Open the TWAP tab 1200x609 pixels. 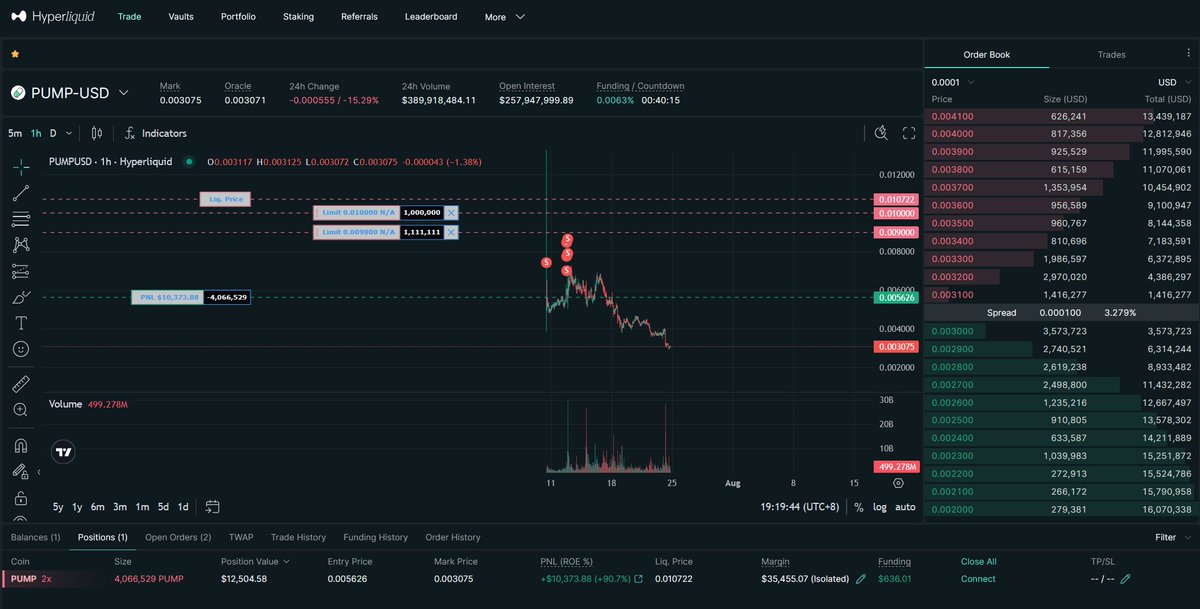[x=241, y=537]
